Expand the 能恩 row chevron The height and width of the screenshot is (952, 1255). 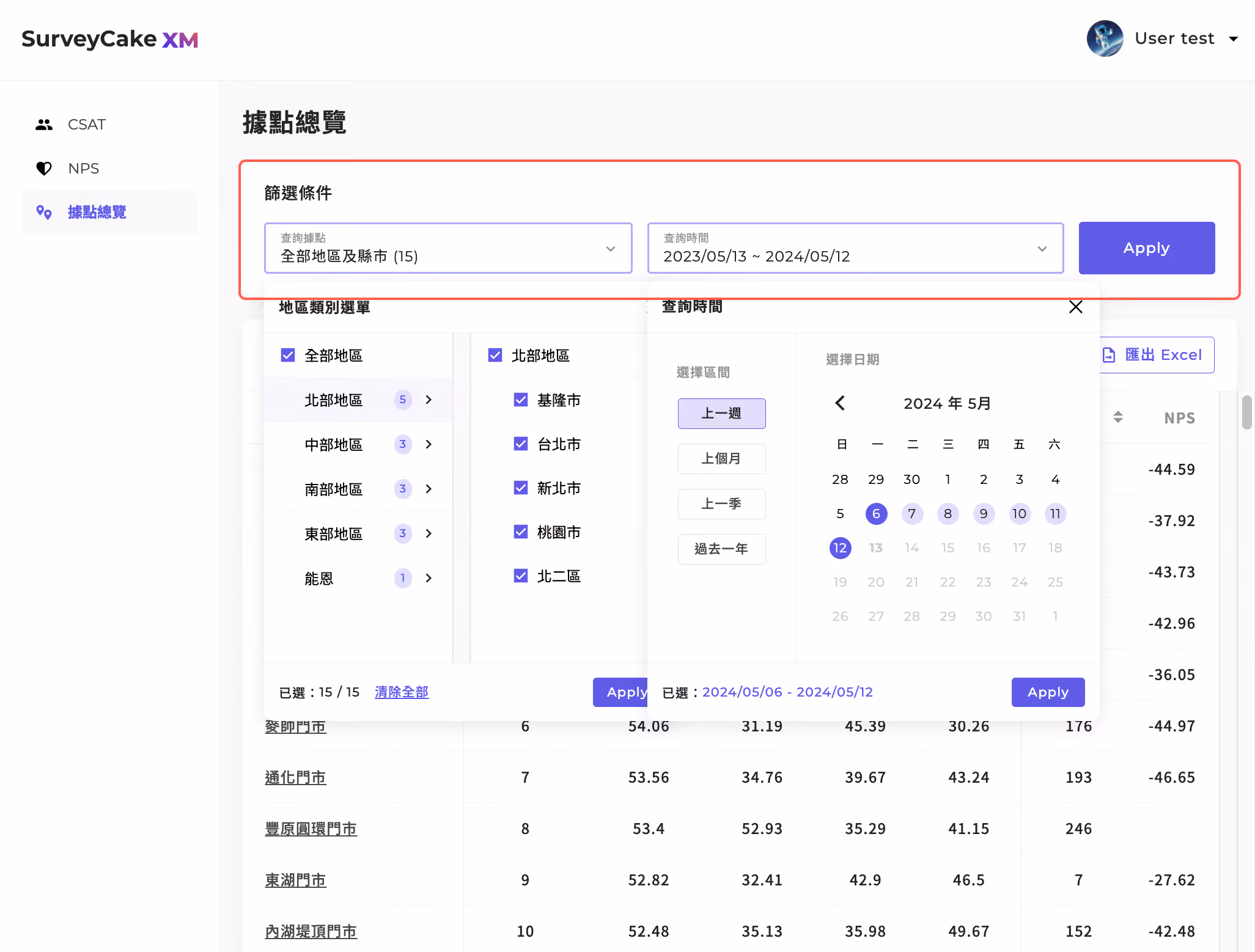tap(429, 578)
